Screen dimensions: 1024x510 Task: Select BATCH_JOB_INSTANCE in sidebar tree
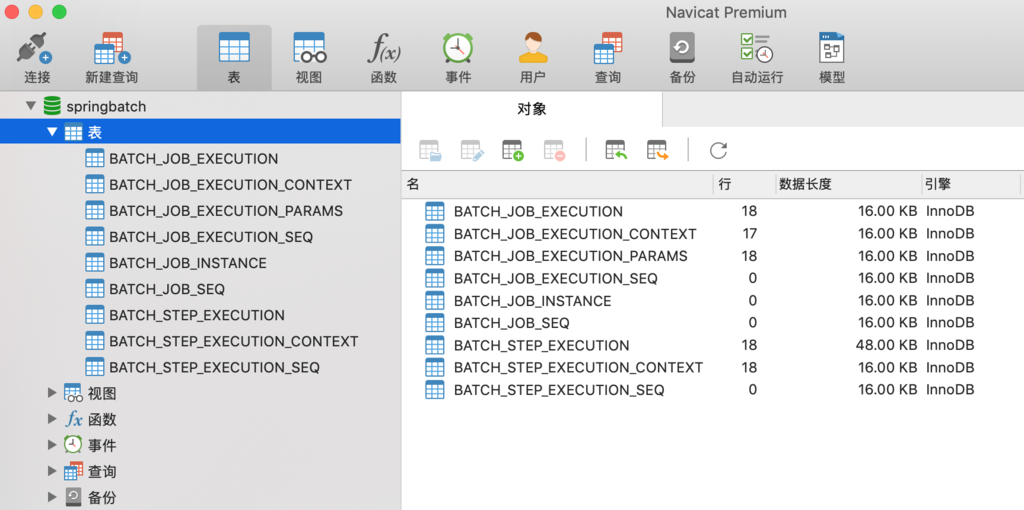(x=188, y=263)
